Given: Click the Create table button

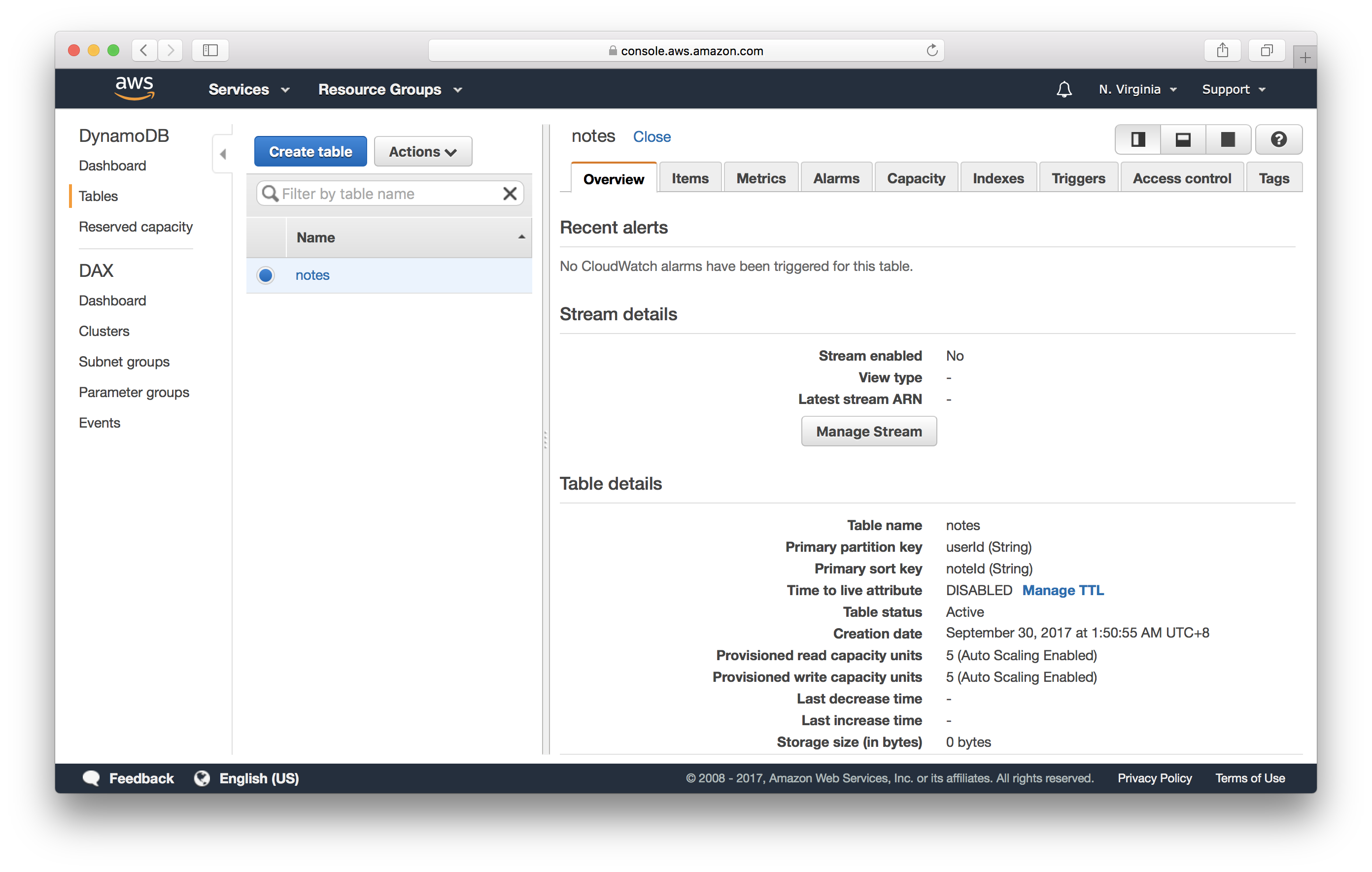Looking at the screenshot, I should coord(310,152).
